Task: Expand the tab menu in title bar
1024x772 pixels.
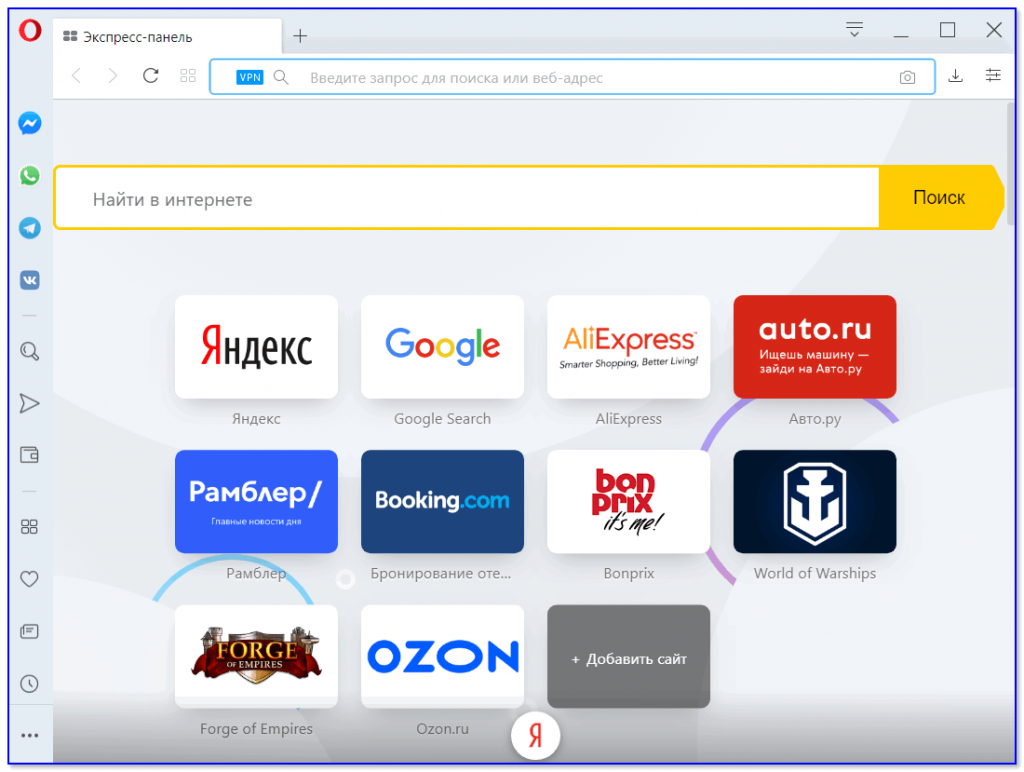Action: point(854,30)
